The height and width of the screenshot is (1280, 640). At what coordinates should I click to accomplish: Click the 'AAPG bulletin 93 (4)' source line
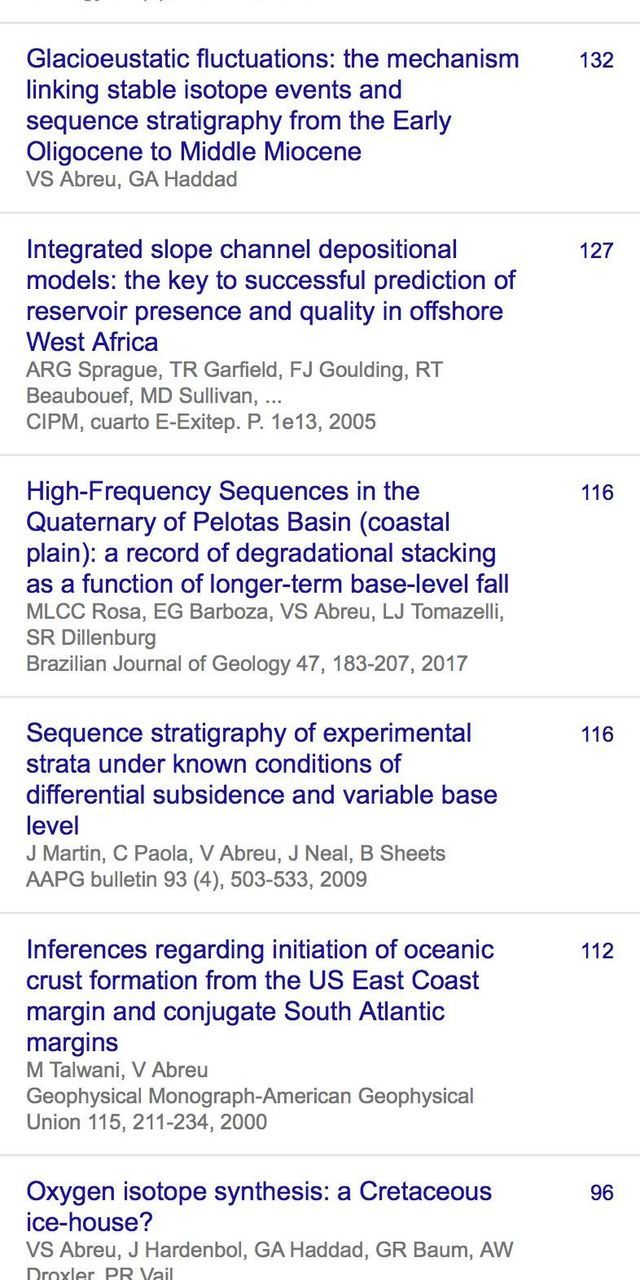(x=196, y=880)
